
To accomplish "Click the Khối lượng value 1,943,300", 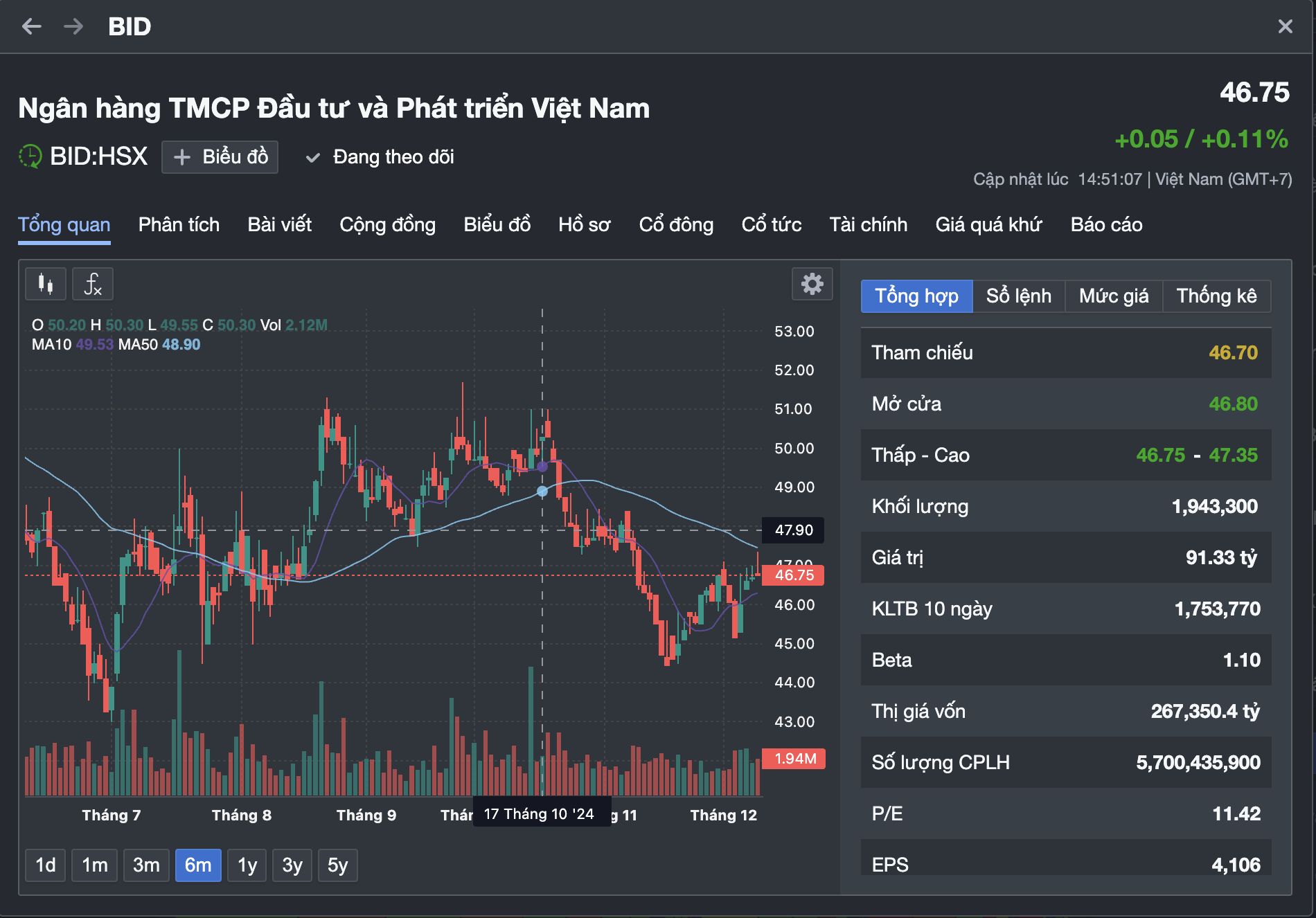I will click(1215, 507).
